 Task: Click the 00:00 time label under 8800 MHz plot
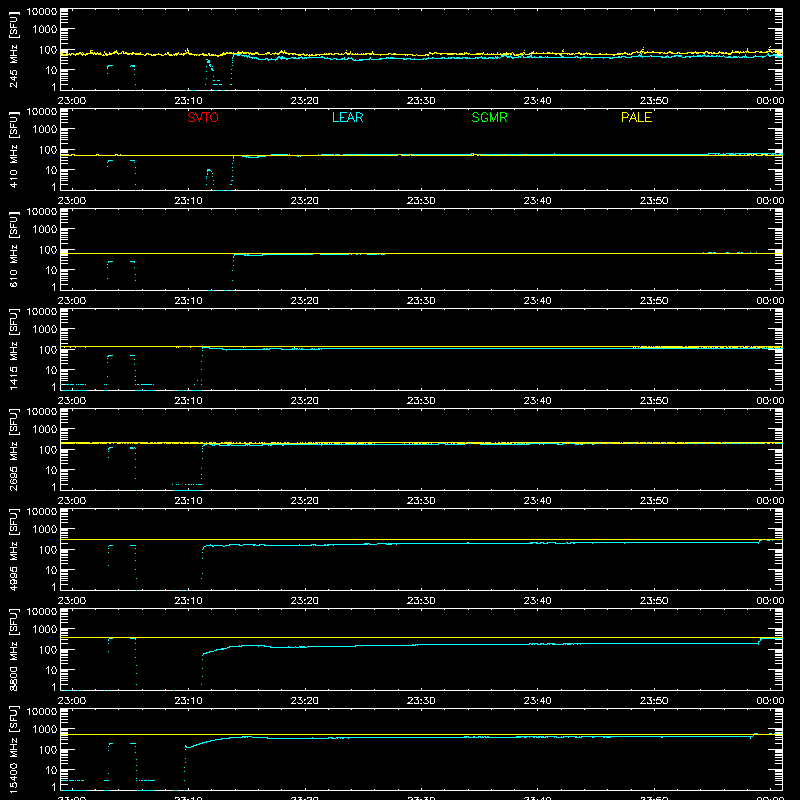tap(770, 701)
